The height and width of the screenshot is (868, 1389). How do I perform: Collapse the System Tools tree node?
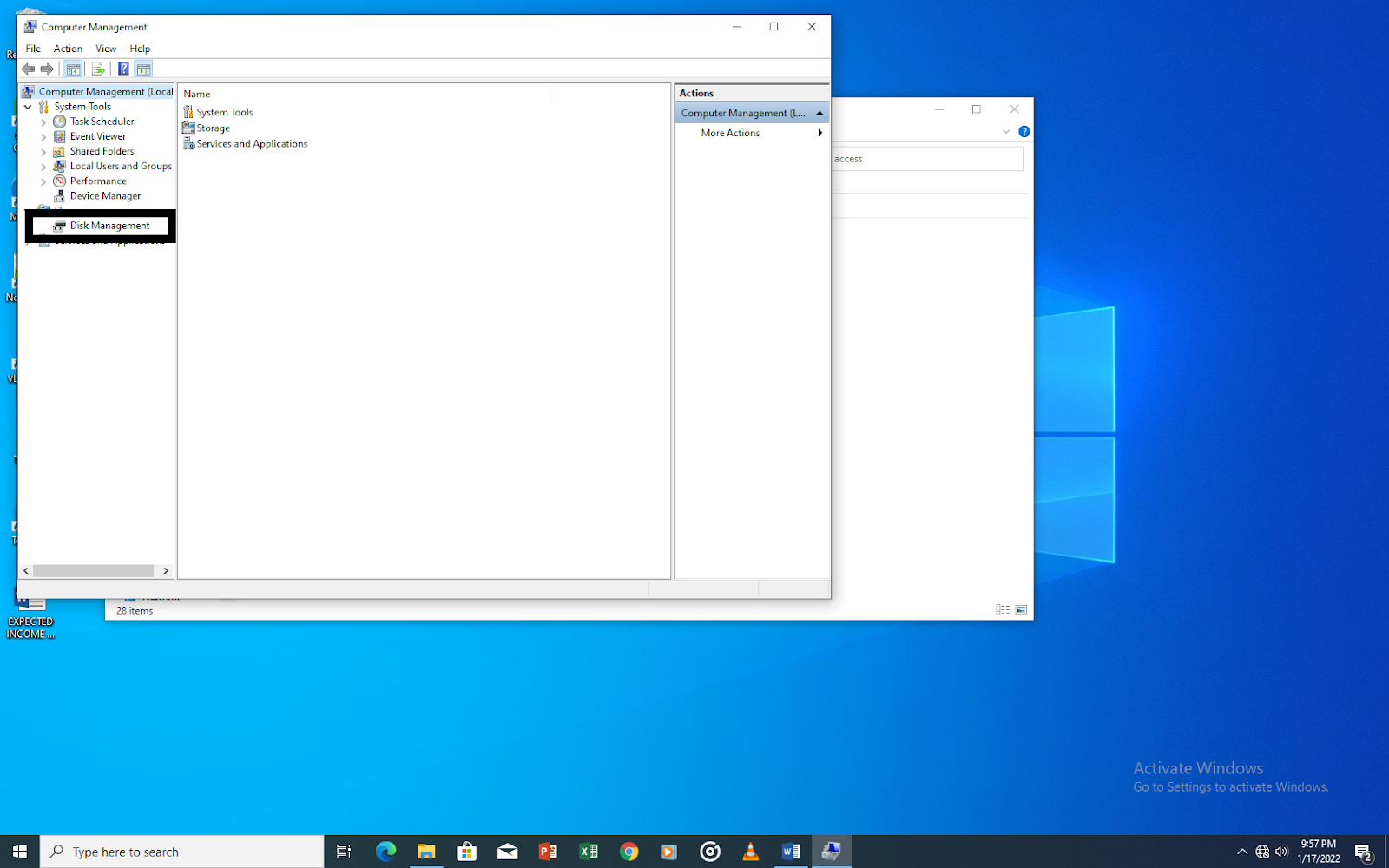click(29, 107)
